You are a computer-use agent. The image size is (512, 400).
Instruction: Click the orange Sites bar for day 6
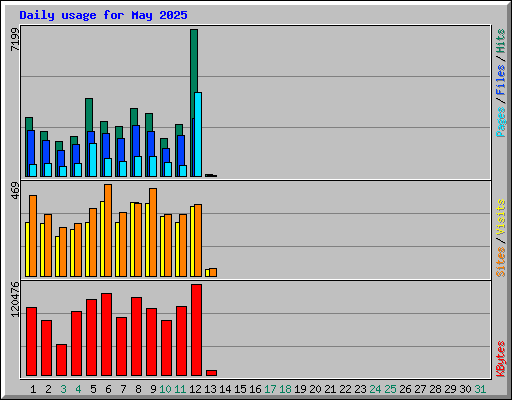pyautogui.click(x=108, y=230)
